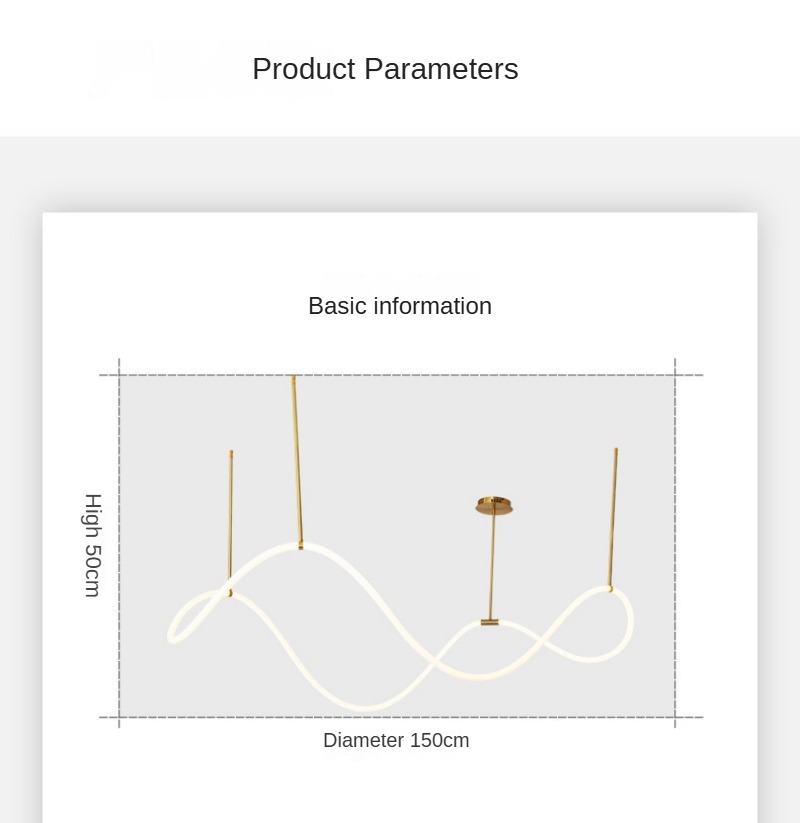
Task: Click the "Basic information" title
Action: pos(400,306)
